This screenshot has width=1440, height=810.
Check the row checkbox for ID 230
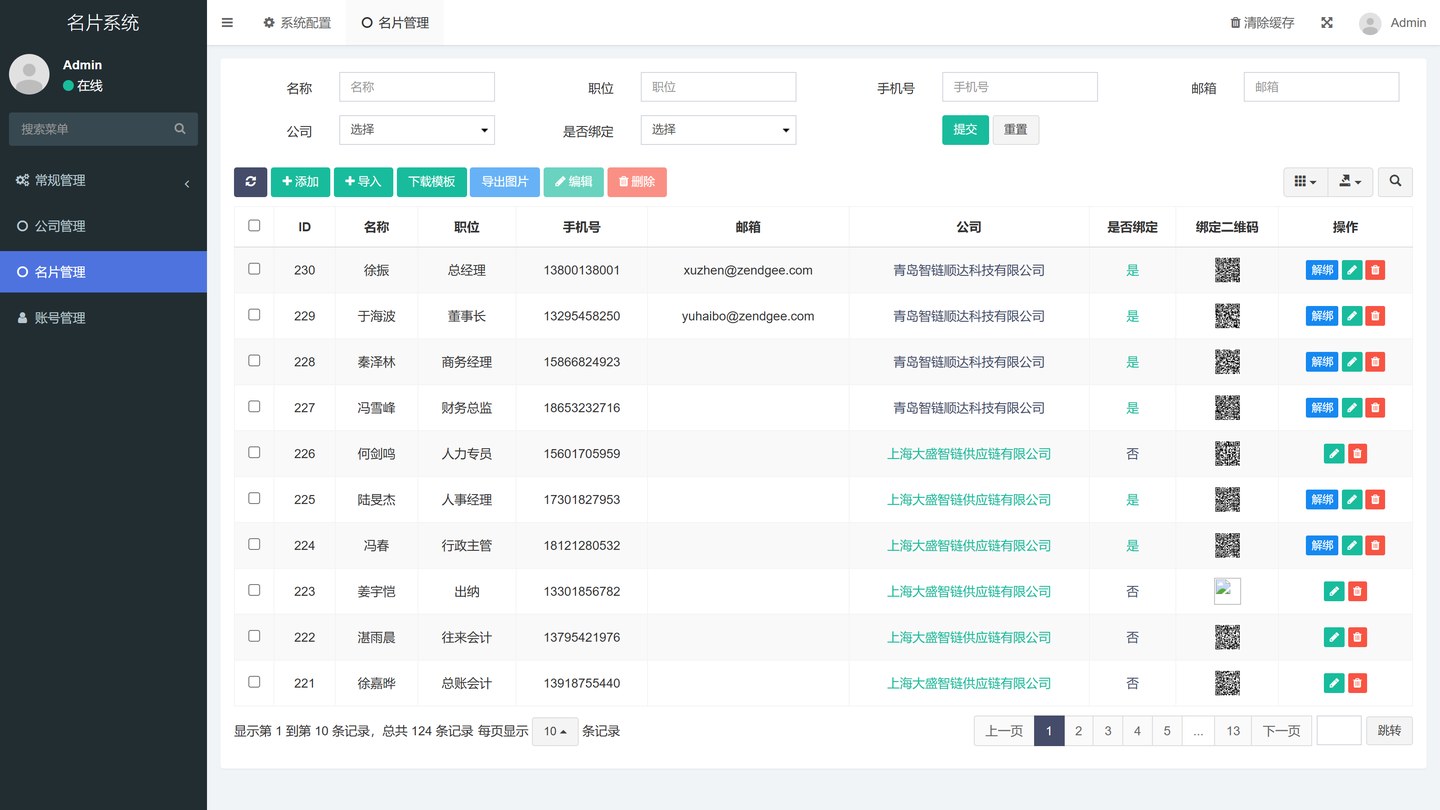(x=254, y=269)
